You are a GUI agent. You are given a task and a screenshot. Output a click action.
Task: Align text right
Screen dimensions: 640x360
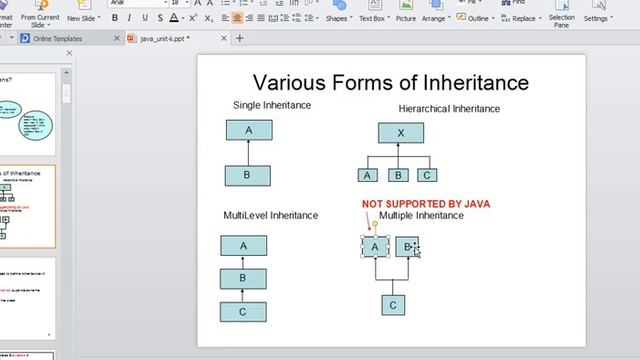pyautogui.click(x=249, y=18)
